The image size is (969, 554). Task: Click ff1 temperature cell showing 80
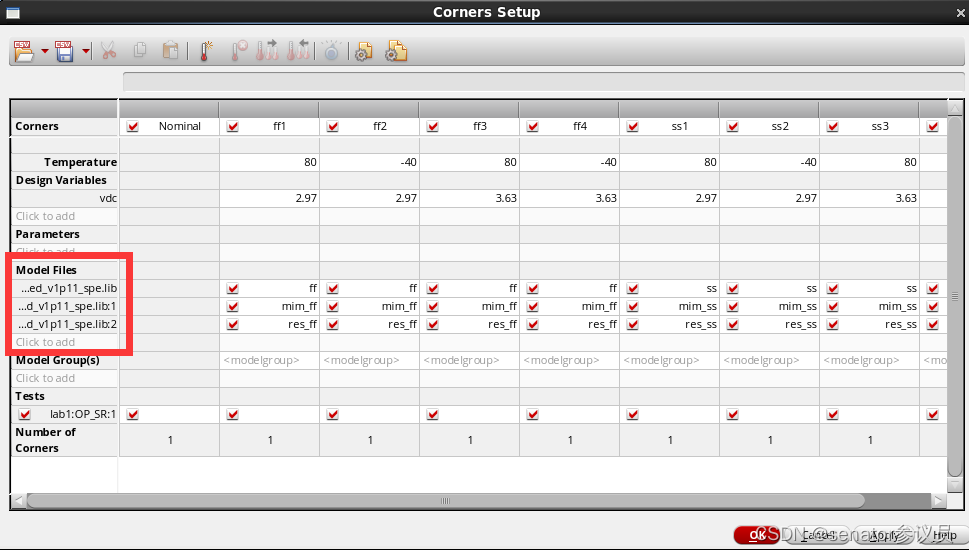pyautogui.click(x=269, y=162)
